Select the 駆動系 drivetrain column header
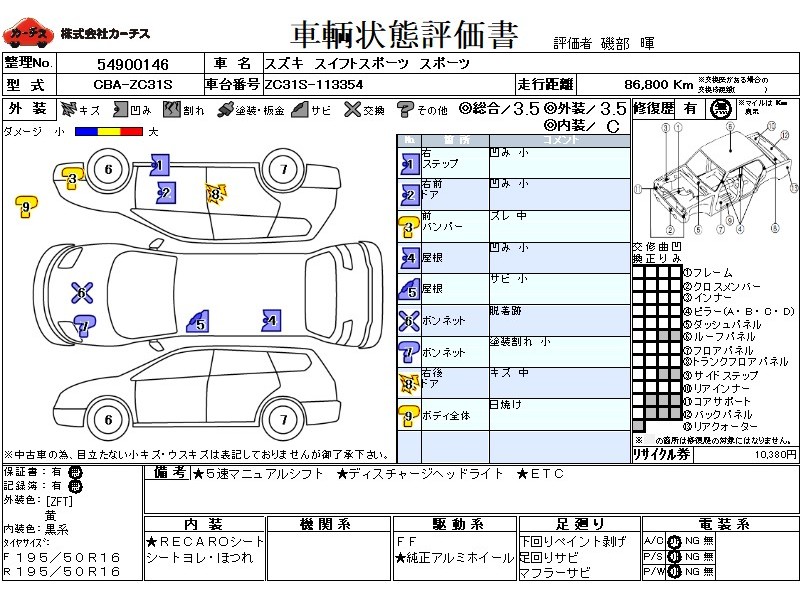 (x=458, y=524)
